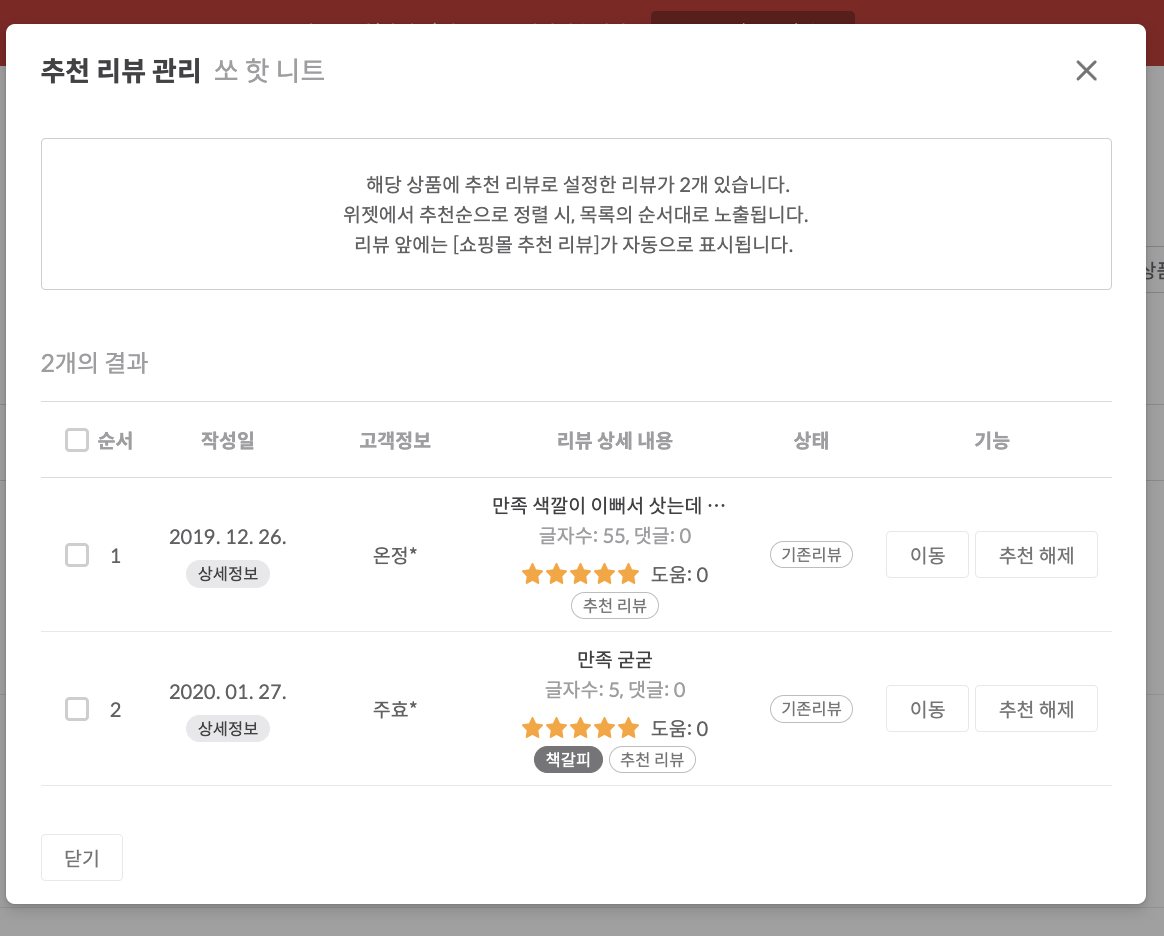Click 추천 리뷰 tag on second review
The width and height of the screenshot is (1164, 936).
click(x=652, y=760)
